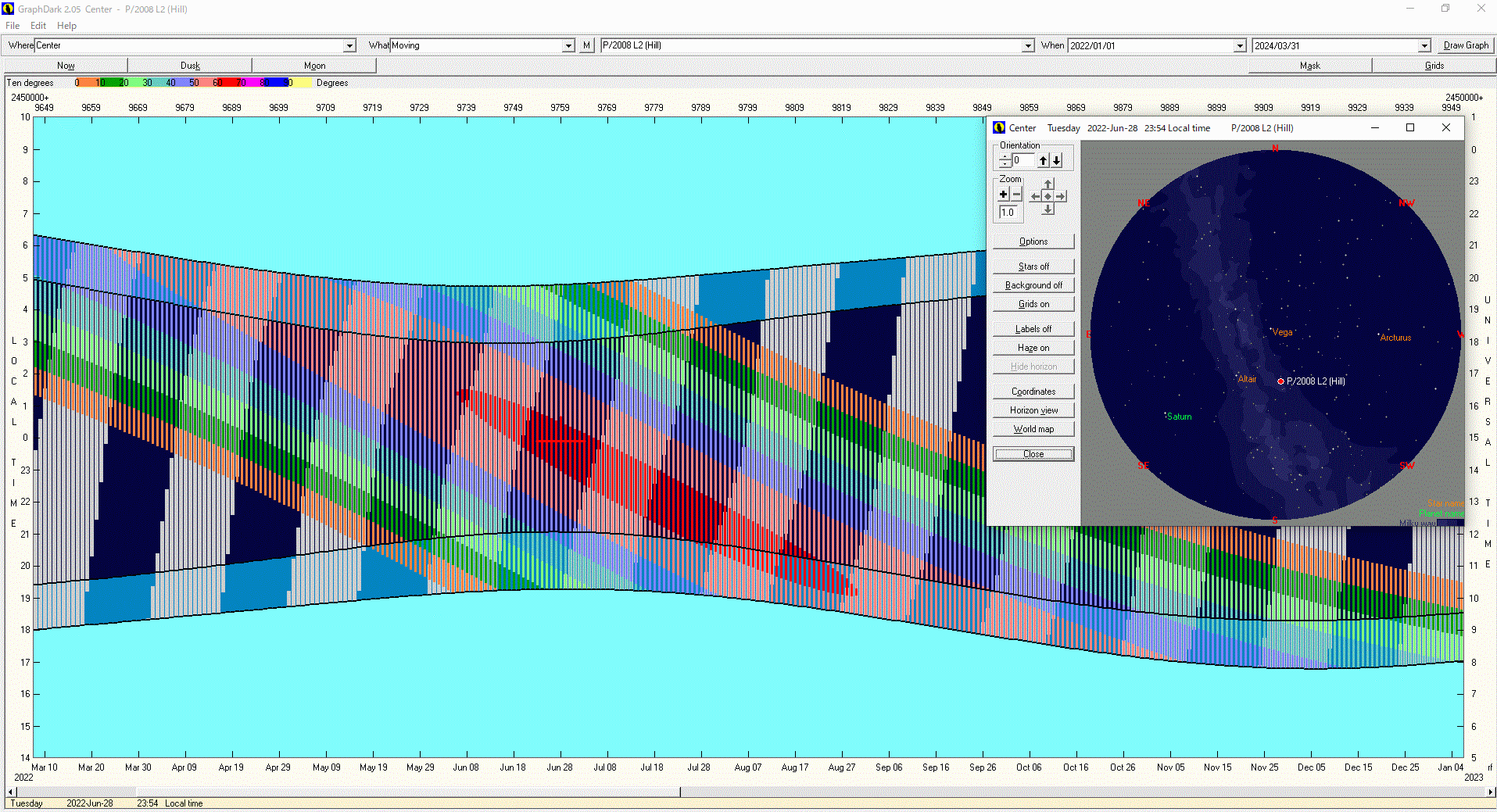Open the World map
This screenshot has height=812, width=1497.
1033,429
